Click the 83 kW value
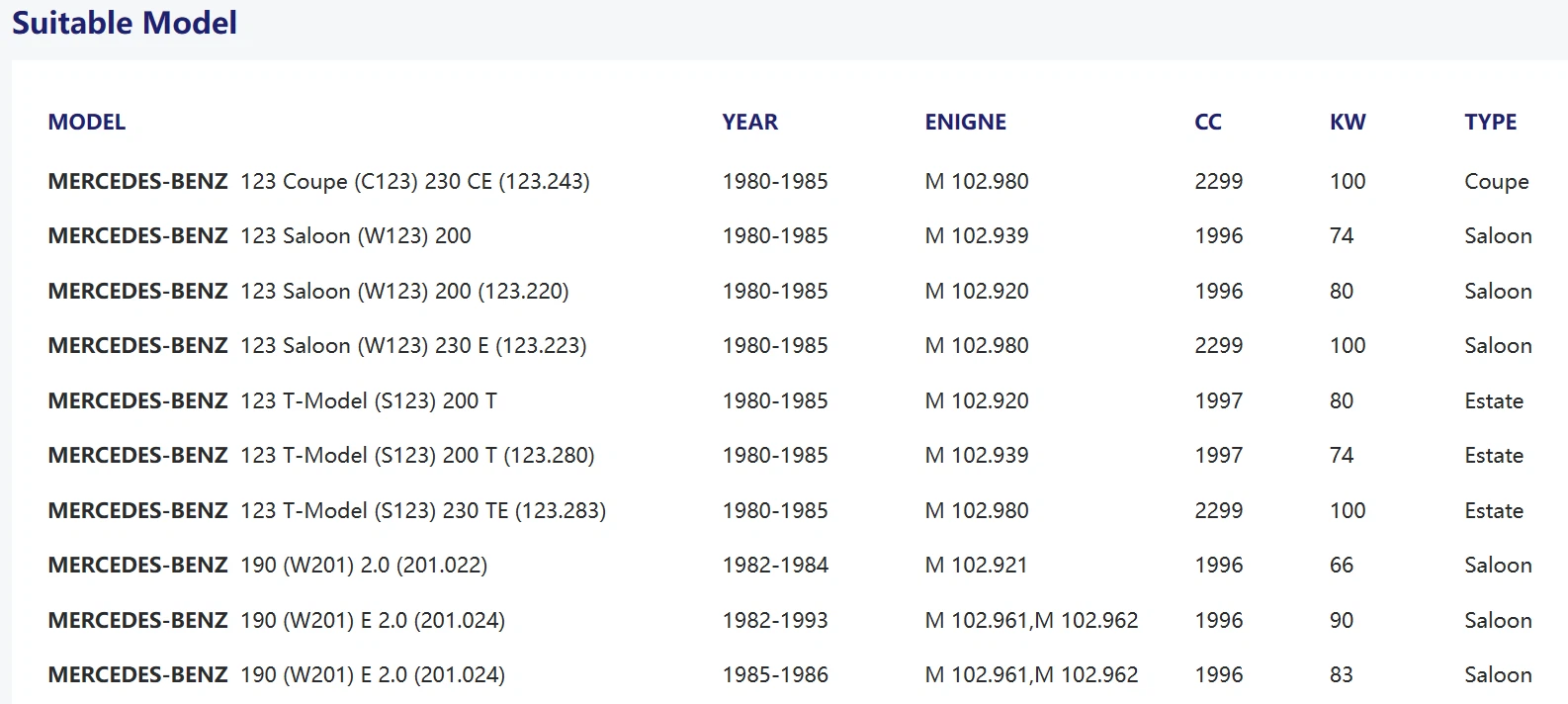Image resolution: width=1568 pixels, height=704 pixels. pyautogui.click(x=1342, y=675)
